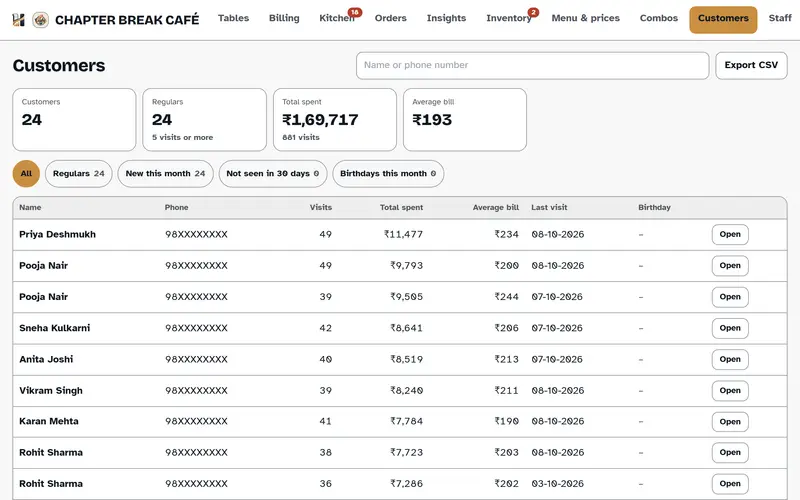Open Sneha Kulkarni's record

pos(730,328)
